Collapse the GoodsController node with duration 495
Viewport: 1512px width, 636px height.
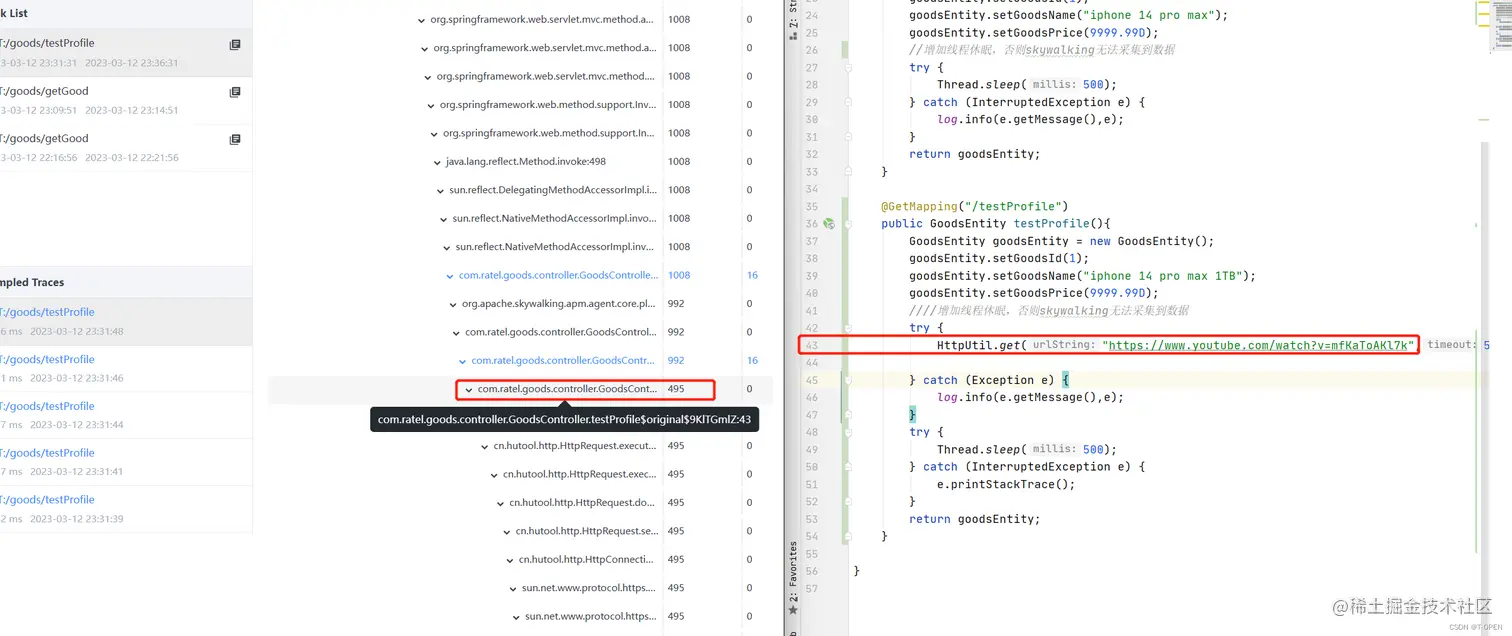click(469, 389)
